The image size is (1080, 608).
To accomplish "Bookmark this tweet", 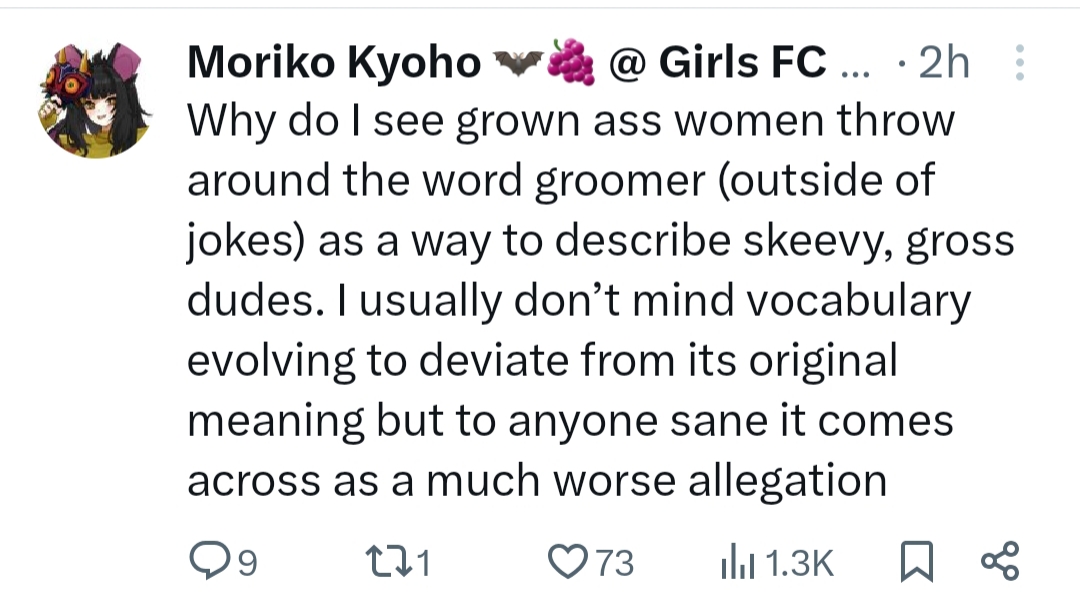I will click(x=913, y=563).
